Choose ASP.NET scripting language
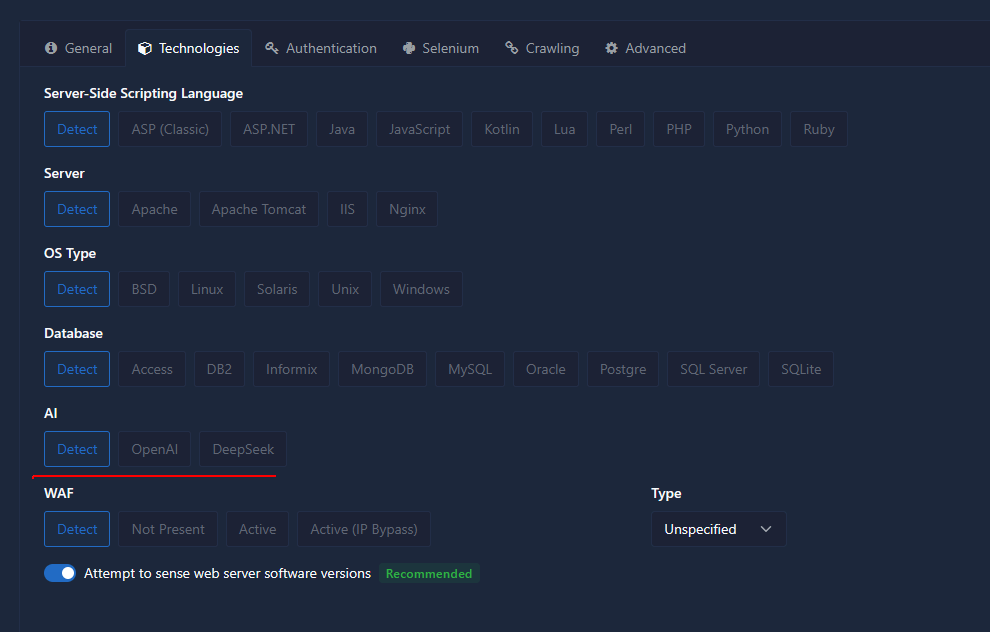 point(269,129)
